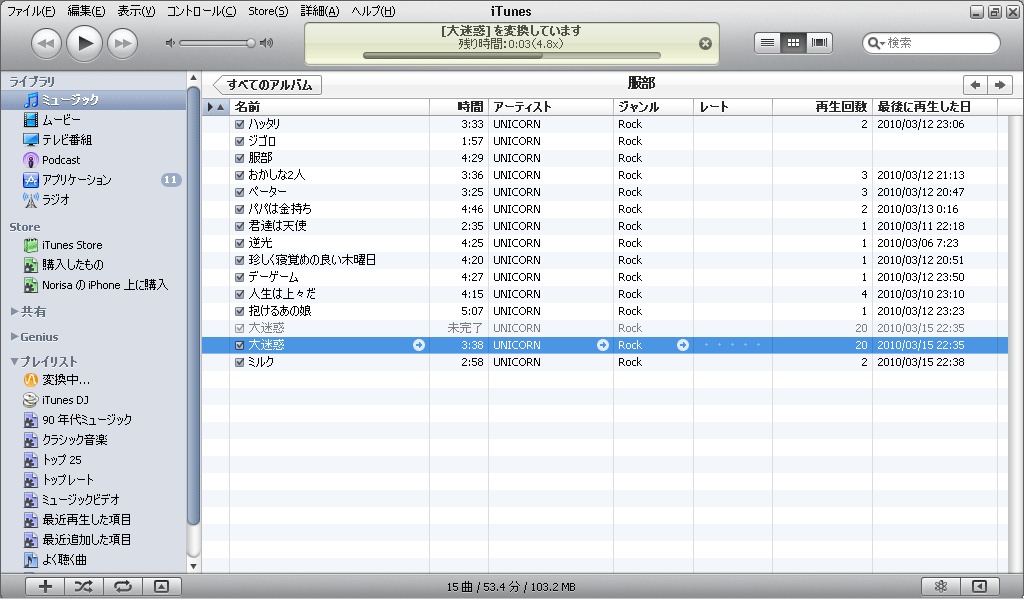Toggle the Genius sidebar button
Viewport: 1024px width, 600px height.
pos(980,586)
